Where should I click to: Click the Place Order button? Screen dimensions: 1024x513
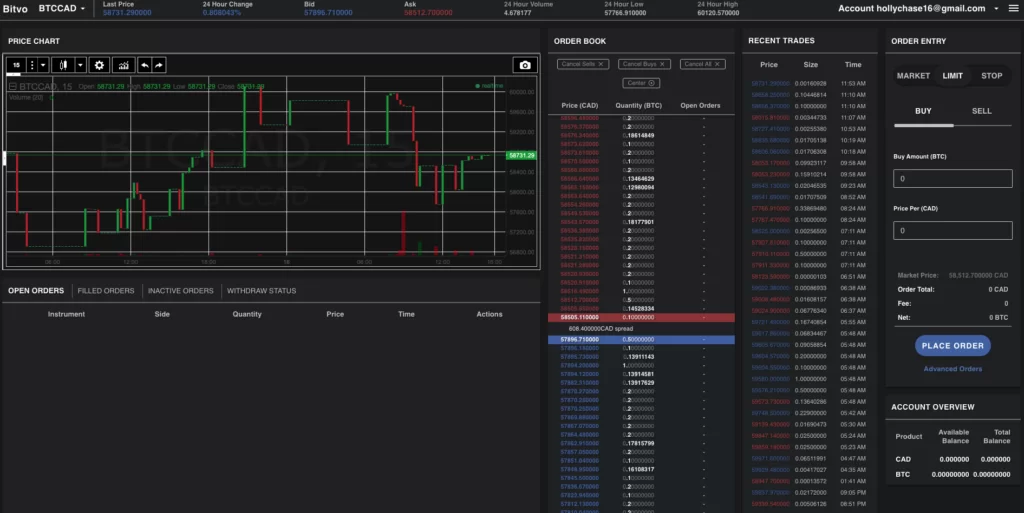tap(952, 345)
